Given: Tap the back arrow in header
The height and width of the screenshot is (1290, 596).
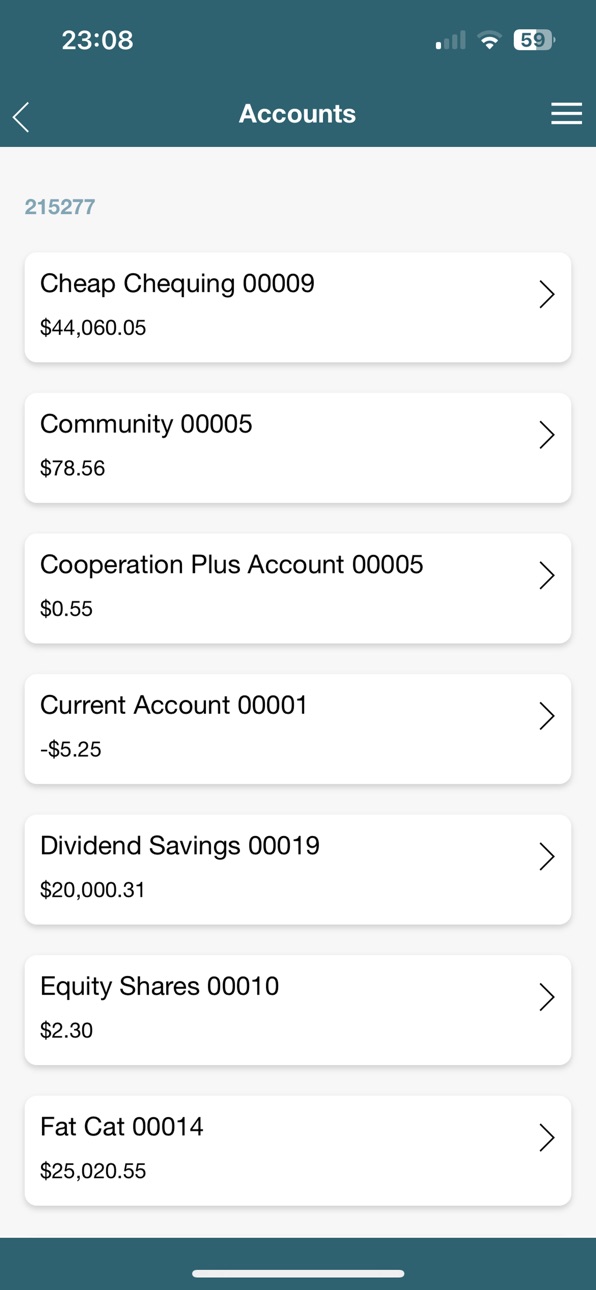Looking at the screenshot, I should [x=21, y=117].
